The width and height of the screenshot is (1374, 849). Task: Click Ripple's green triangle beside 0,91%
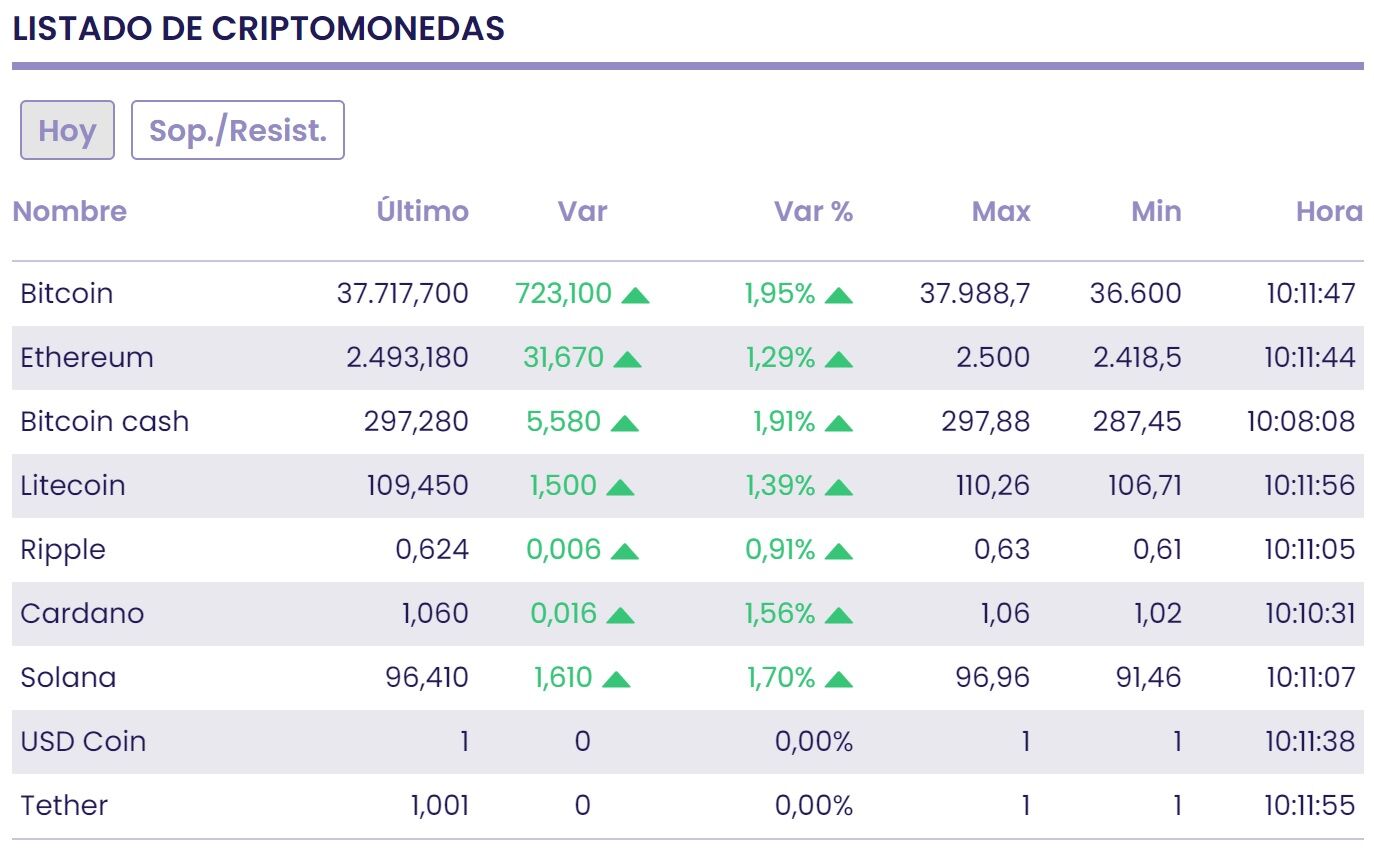839,551
